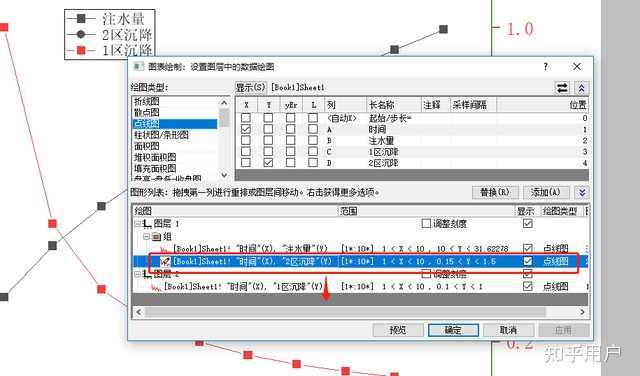
Task: Click left arrow of horizontal scrollbar
Action: pos(139,312)
